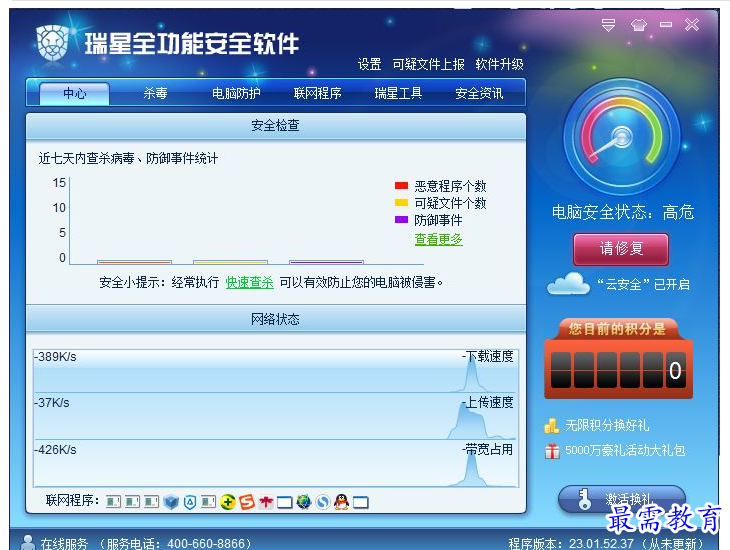Open 5000万豪礼活动大礼包 link
The width and height of the screenshot is (730, 550).
pyautogui.click(x=625, y=450)
